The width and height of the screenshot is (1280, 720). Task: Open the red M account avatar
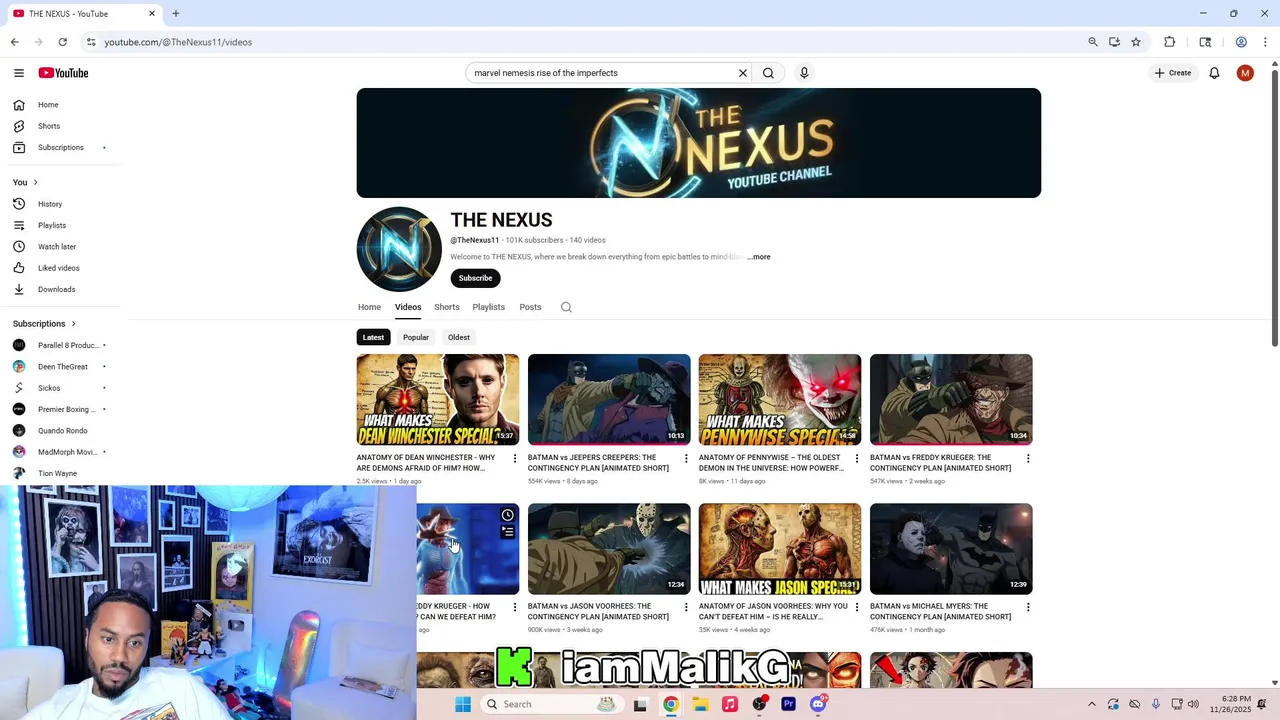point(1245,73)
